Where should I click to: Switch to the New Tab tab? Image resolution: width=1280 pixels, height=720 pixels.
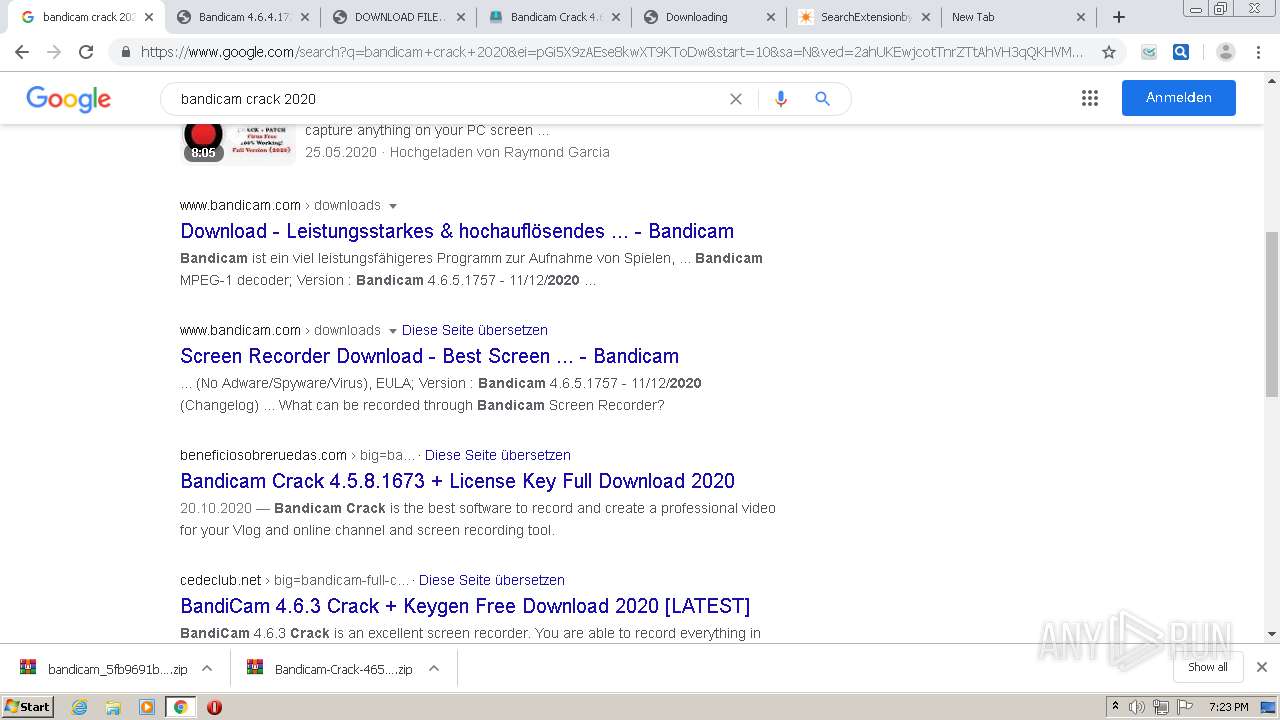coord(1017,17)
